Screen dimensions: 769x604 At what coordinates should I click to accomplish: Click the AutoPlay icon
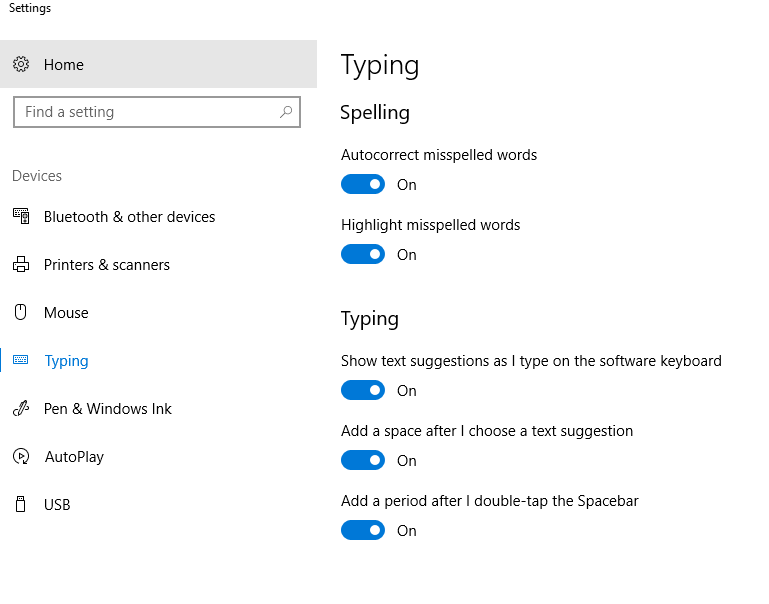pos(21,456)
